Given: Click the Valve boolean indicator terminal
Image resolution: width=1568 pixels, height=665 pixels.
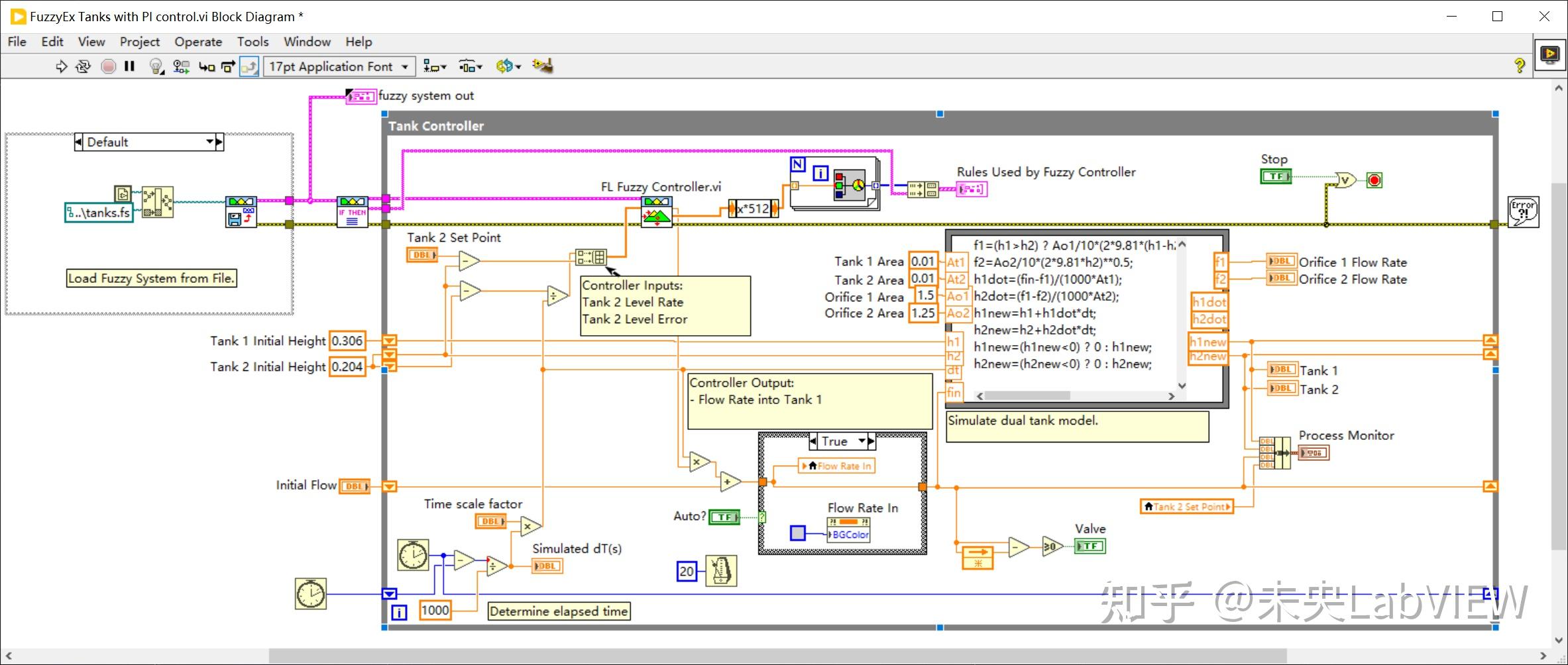Looking at the screenshot, I should point(1090,546).
